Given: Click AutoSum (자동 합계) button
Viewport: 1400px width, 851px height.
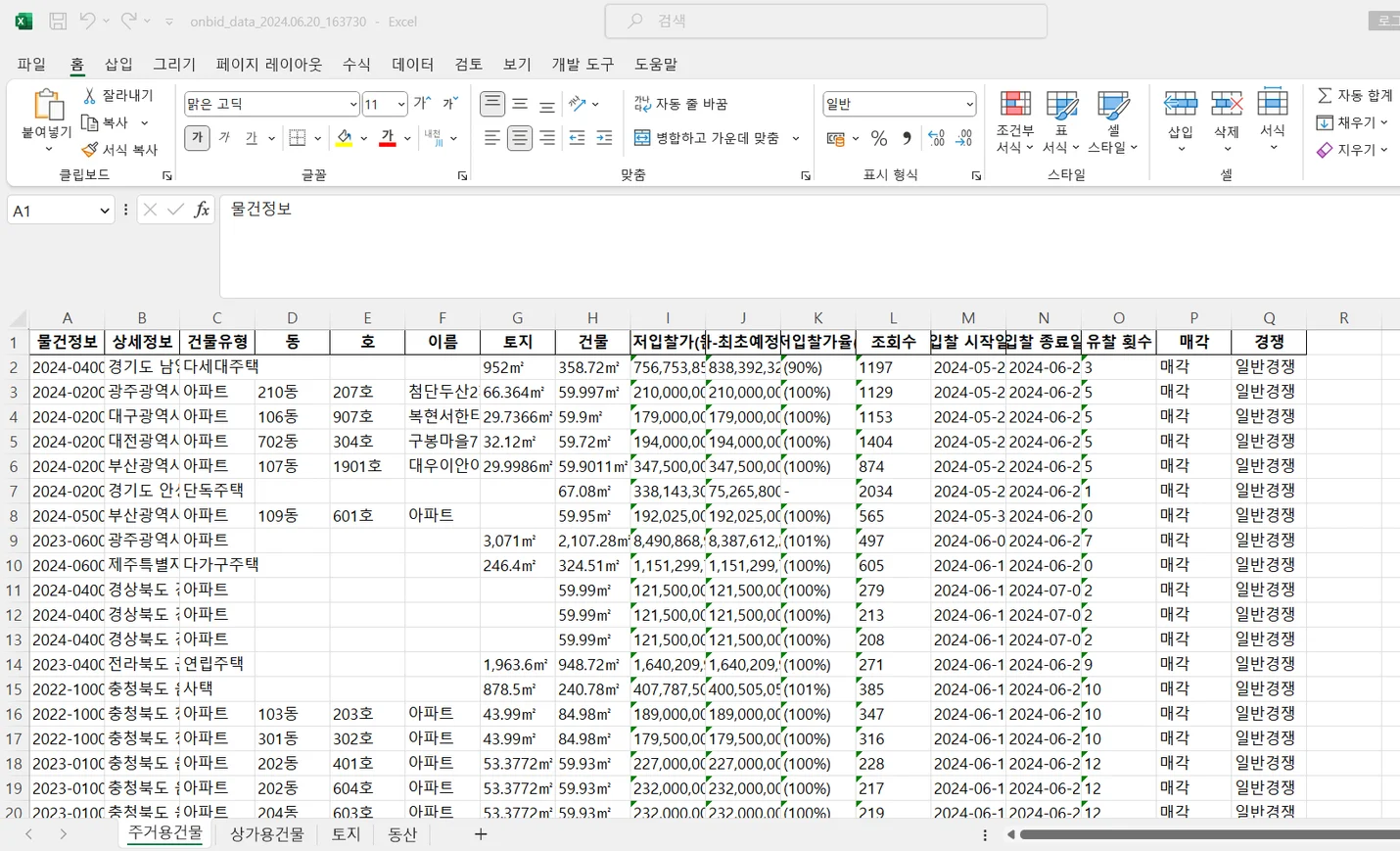Looking at the screenshot, I should click(x=1355, y=95).
